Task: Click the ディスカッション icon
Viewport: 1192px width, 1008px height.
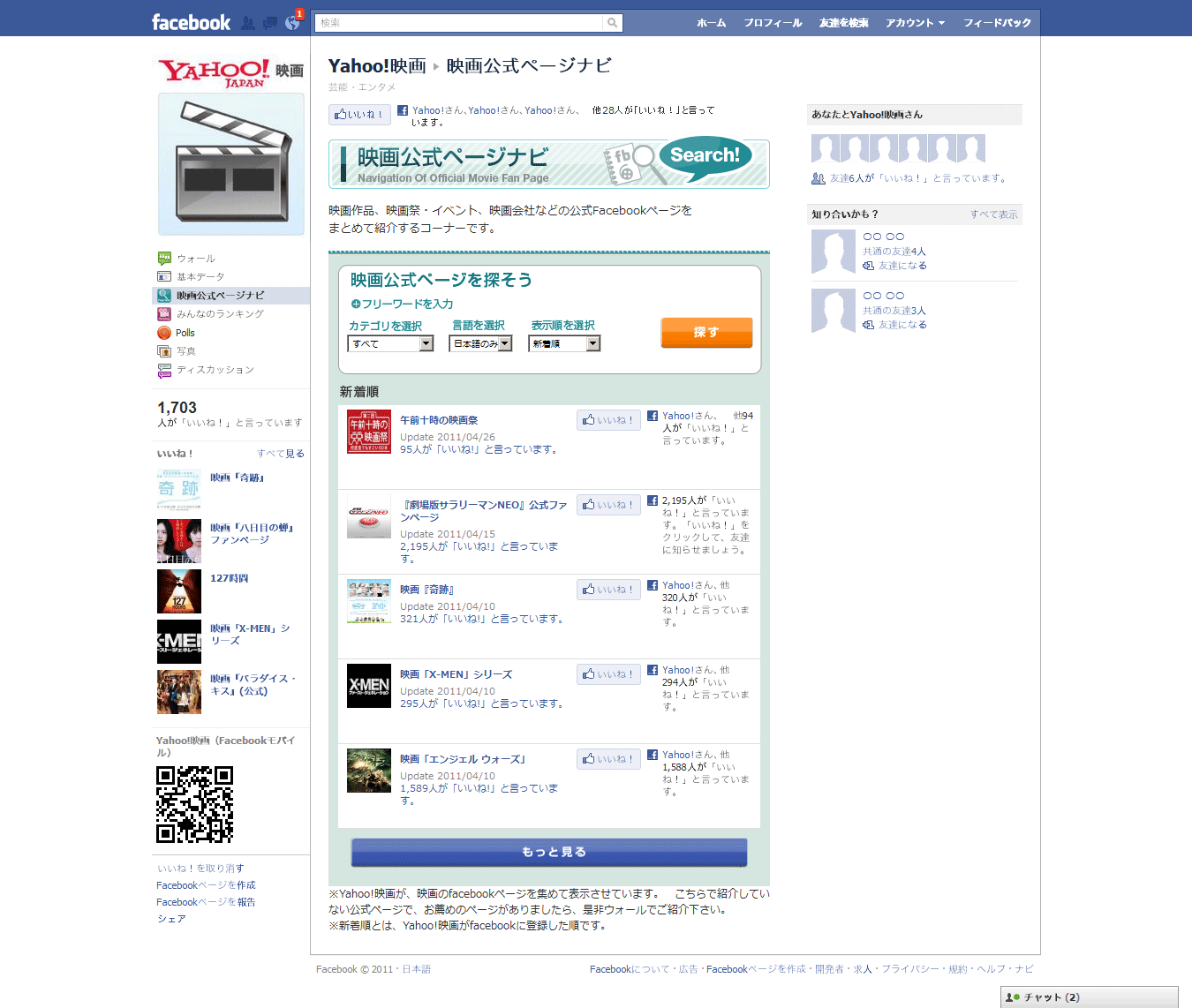Action: point(164,370)
